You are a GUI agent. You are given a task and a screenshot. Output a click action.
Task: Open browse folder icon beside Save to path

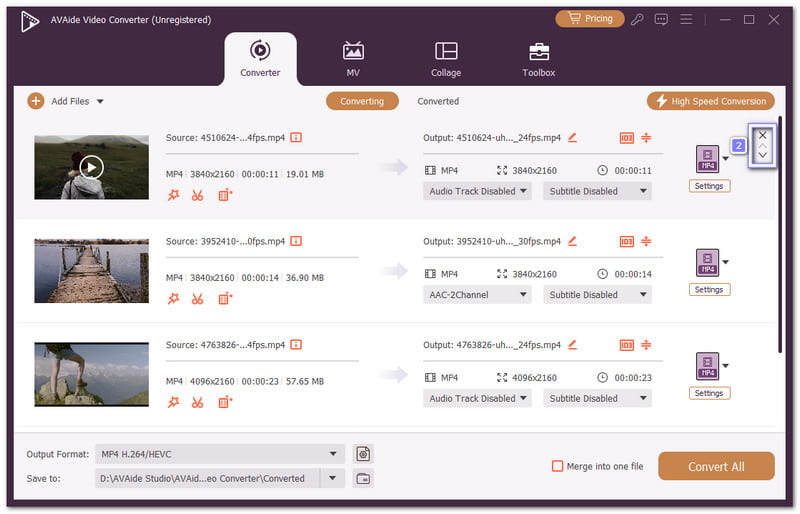[363, 478]
